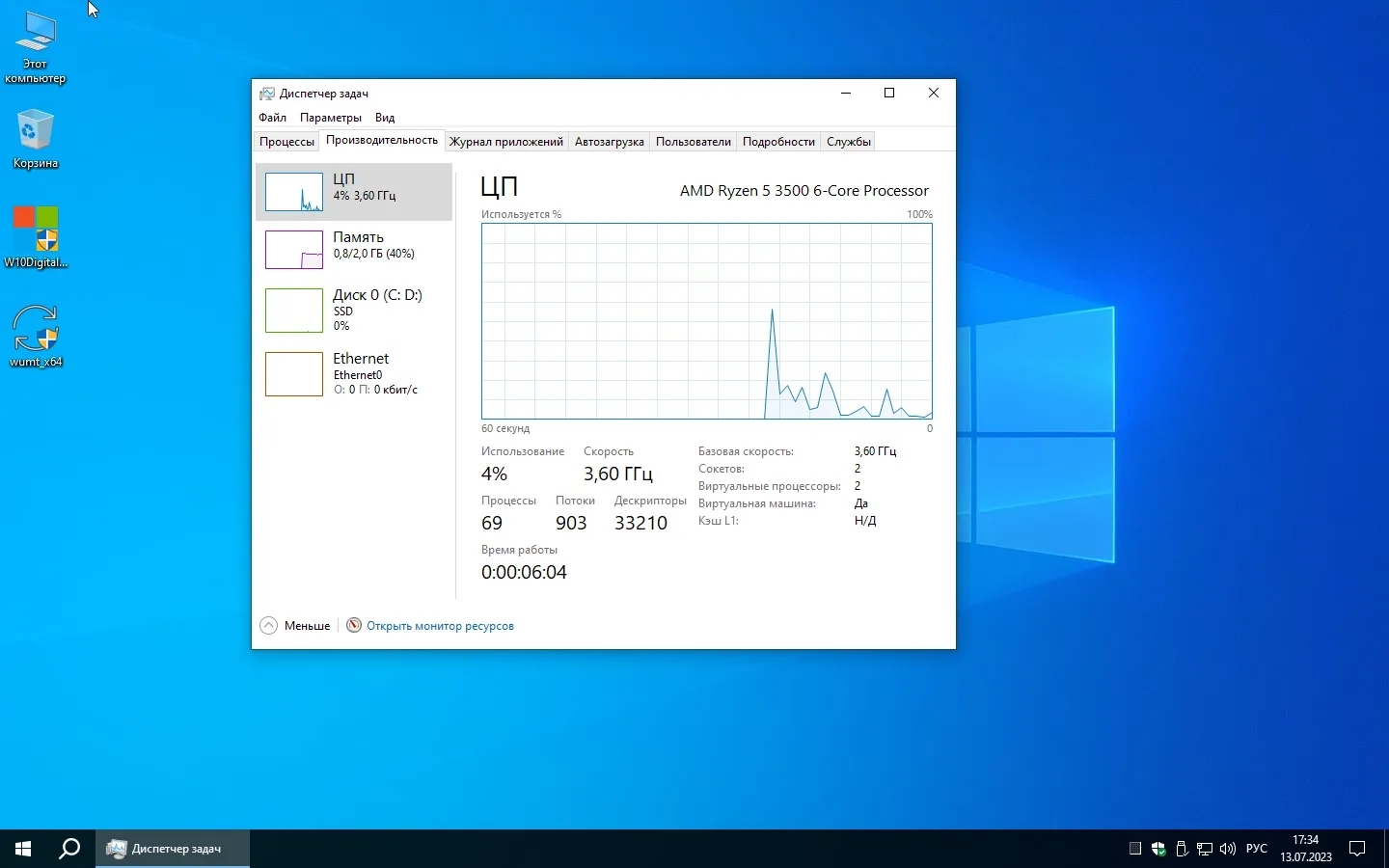
Task: Open the Автозагрузка tab
Action: tap(610, 142)
